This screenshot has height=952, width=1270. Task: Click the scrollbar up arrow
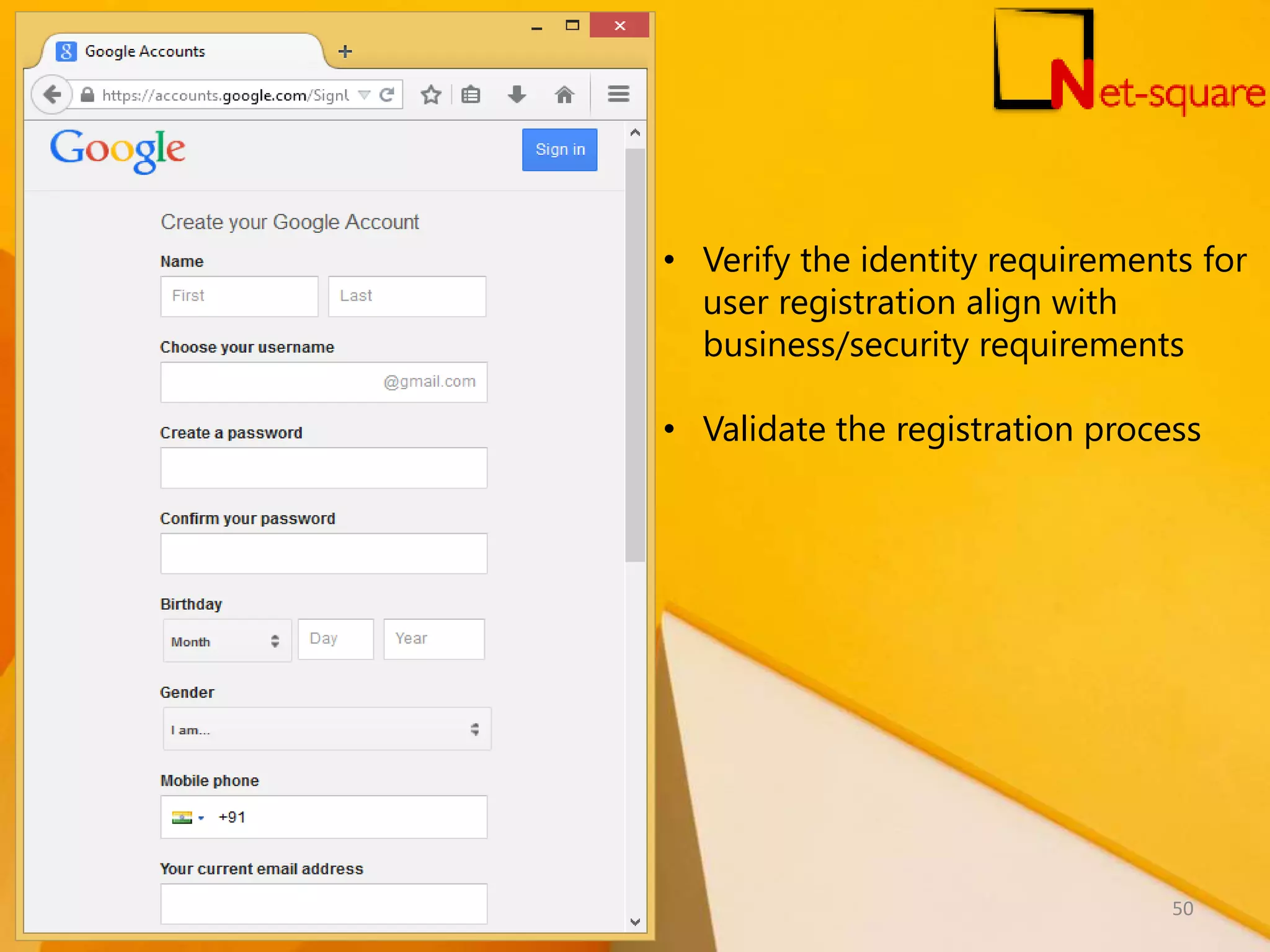coord(635,133)
